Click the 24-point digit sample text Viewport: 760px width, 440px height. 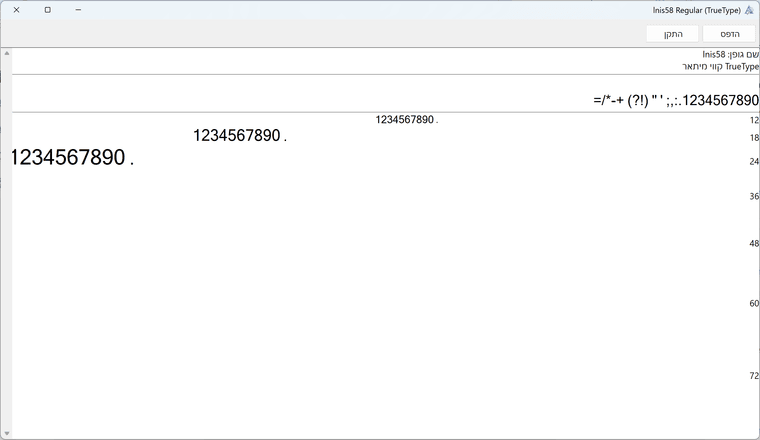(72, 158)
